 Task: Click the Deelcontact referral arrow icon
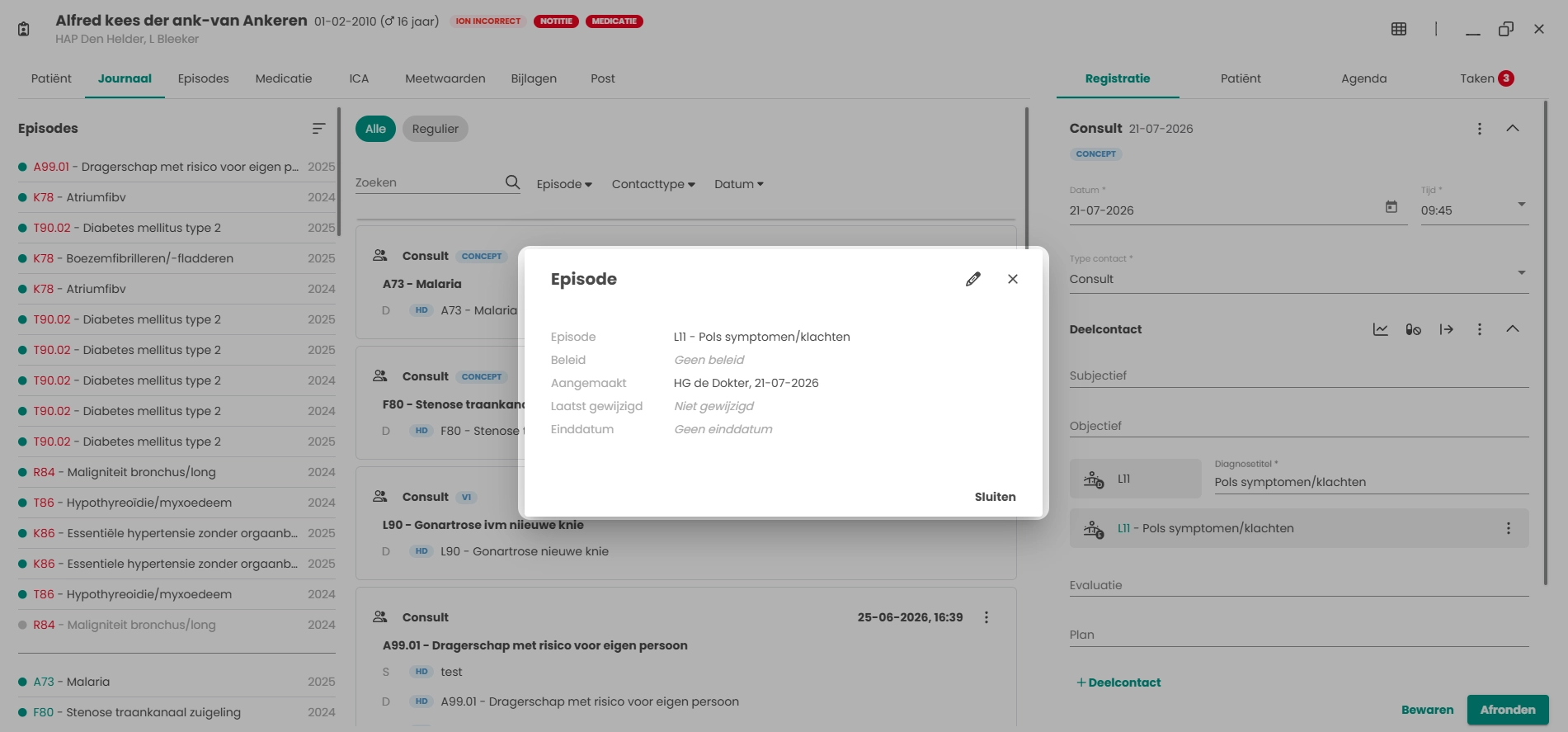pos(1446,329)
